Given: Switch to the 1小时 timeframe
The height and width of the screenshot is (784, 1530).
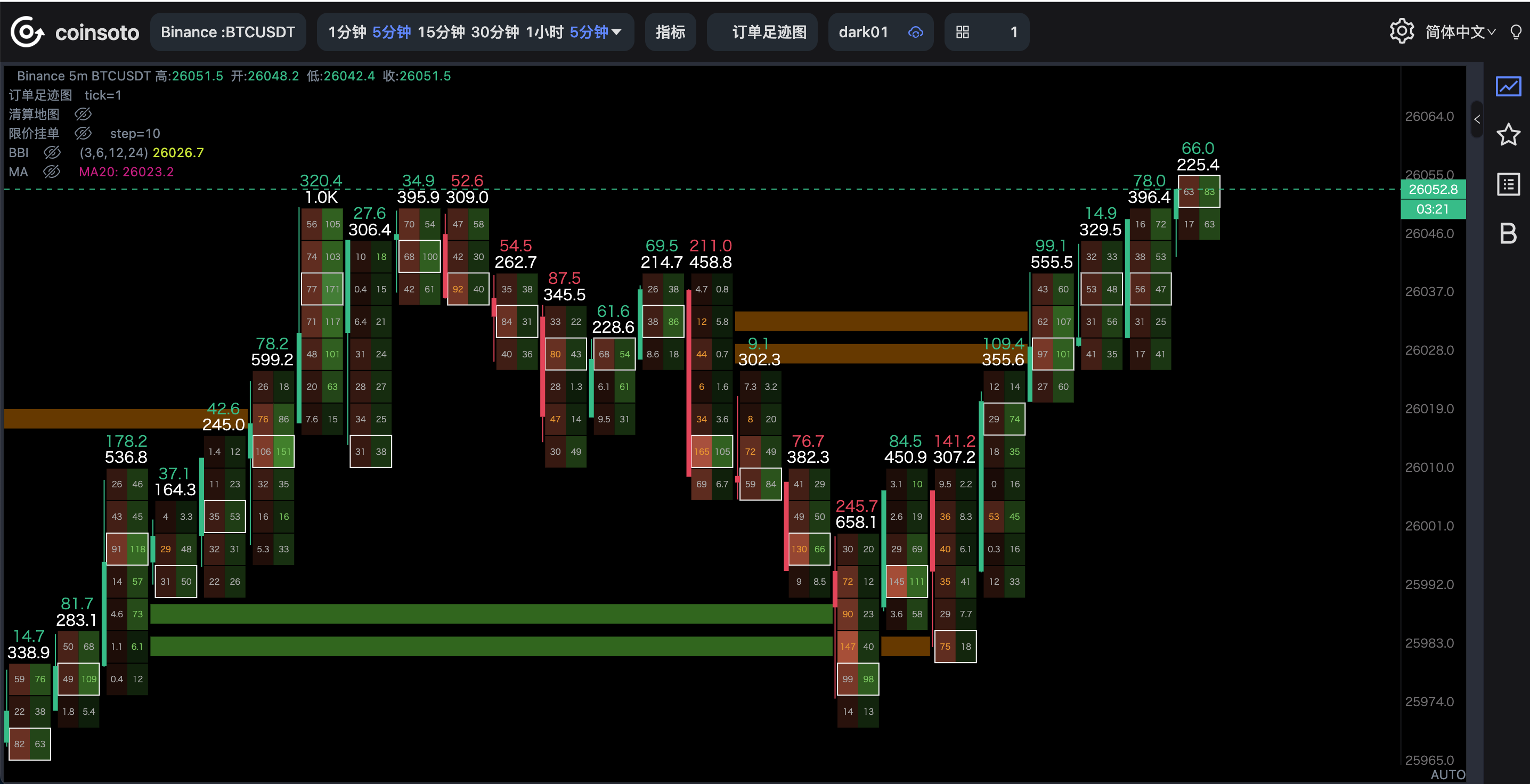Looking at the screenshot, I should [x=544, y=32].
